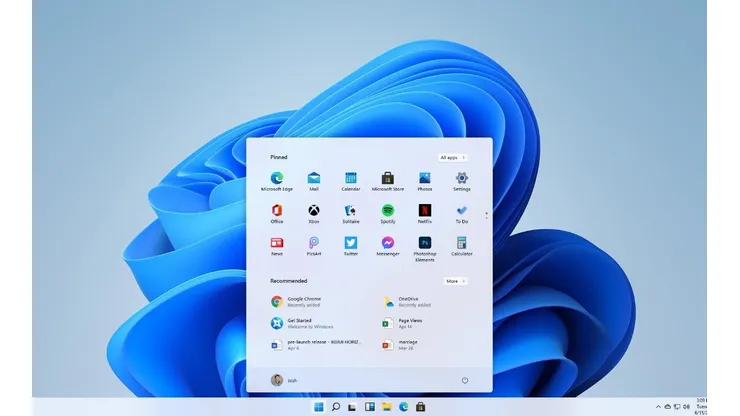Open Josh's user account menu
This screenshot has width=740, height=416.
pos(284,380)
